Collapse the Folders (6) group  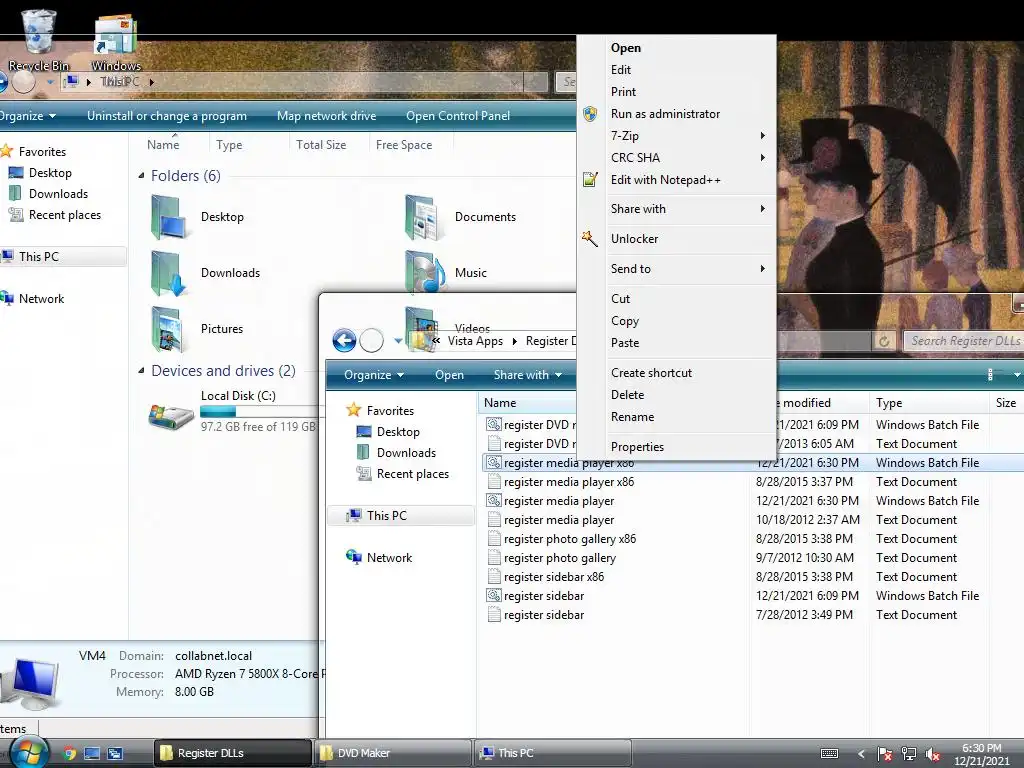pyautogui.click(x=141, y=176)
